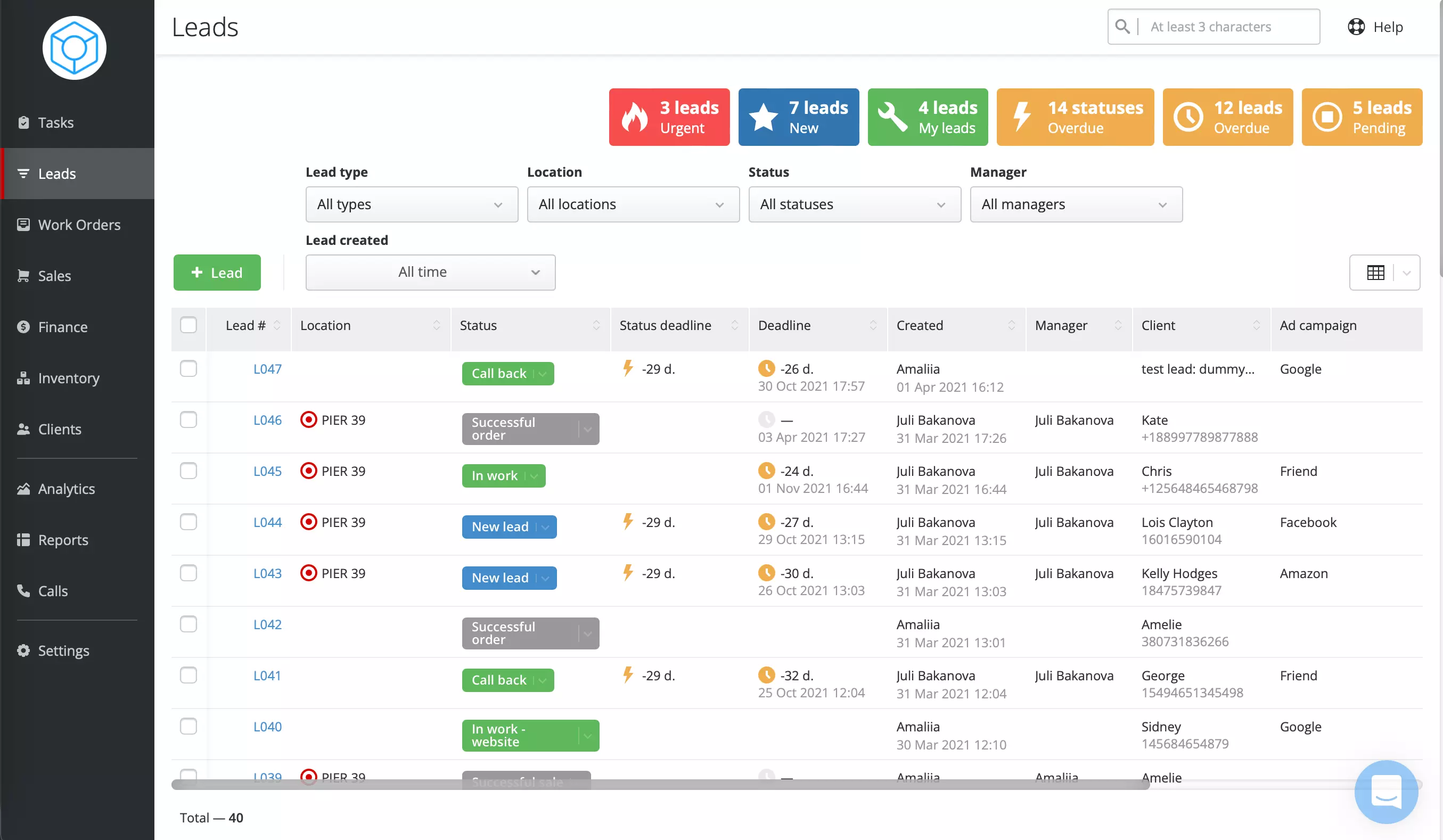Open the Work Orders section

click(77, 225)
